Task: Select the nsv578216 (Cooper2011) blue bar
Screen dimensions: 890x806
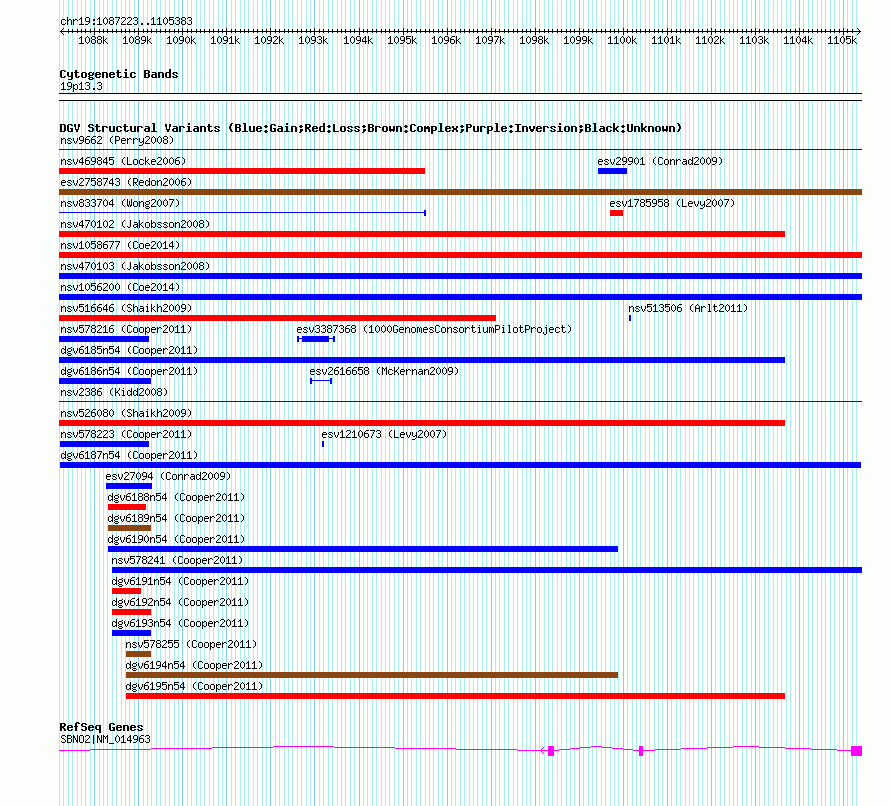Action: 104,339
